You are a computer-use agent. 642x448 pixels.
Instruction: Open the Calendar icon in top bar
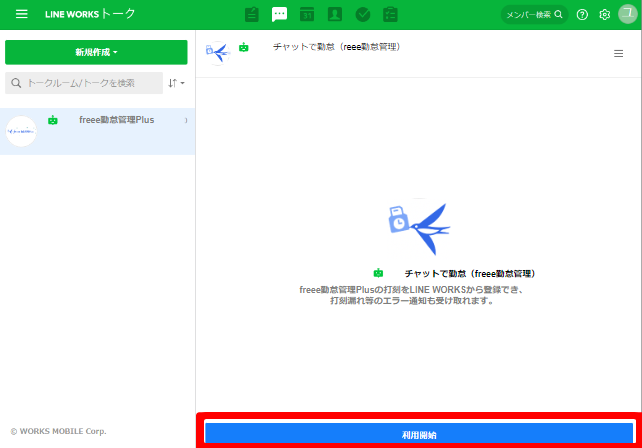[307, 14]
